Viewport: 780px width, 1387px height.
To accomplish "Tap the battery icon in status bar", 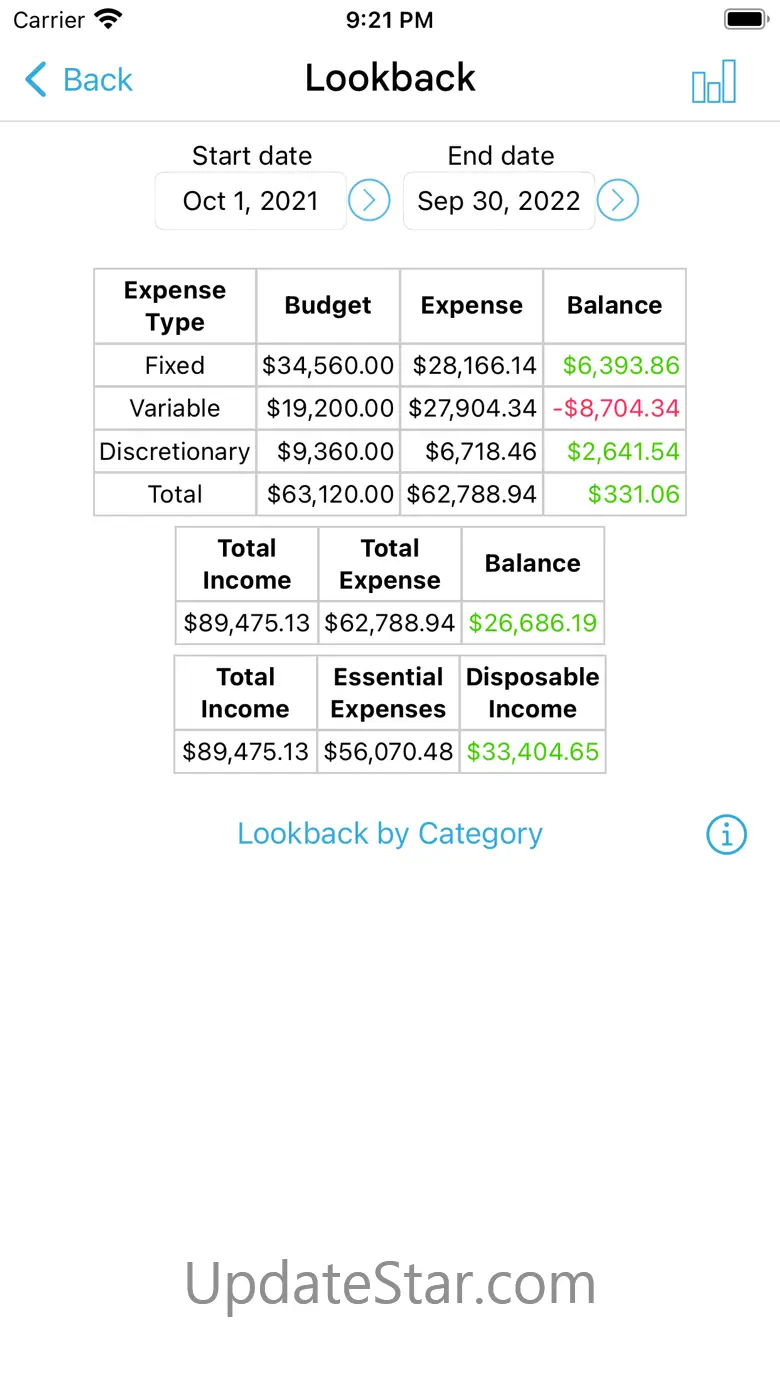I will [x=745, y=19].
